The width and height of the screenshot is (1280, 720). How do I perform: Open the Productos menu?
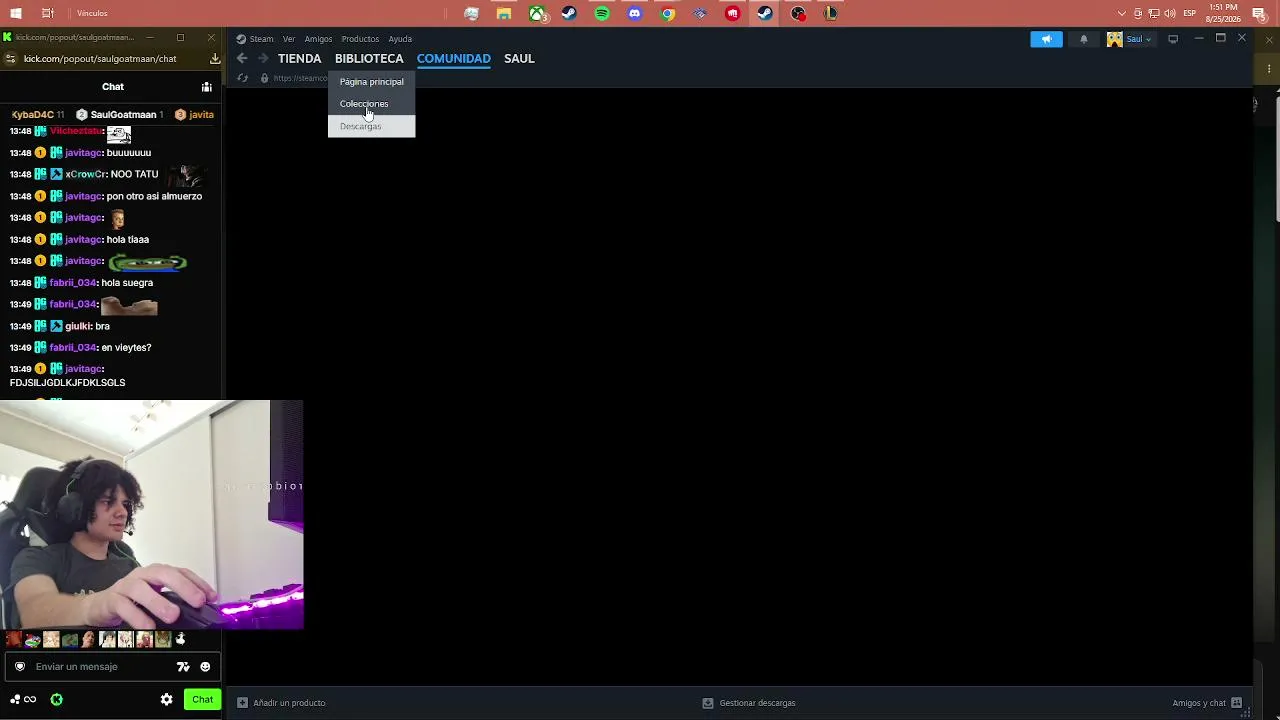click(360, 39)
